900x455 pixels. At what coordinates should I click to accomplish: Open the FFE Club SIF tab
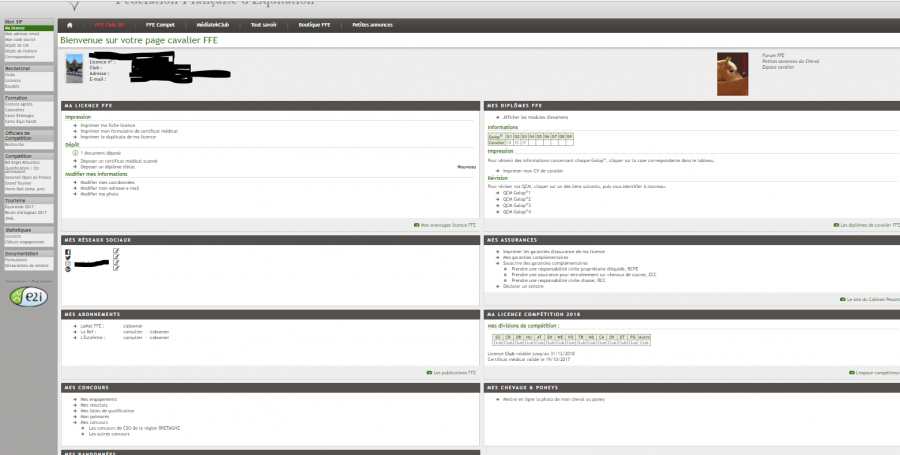coord(109,25)
